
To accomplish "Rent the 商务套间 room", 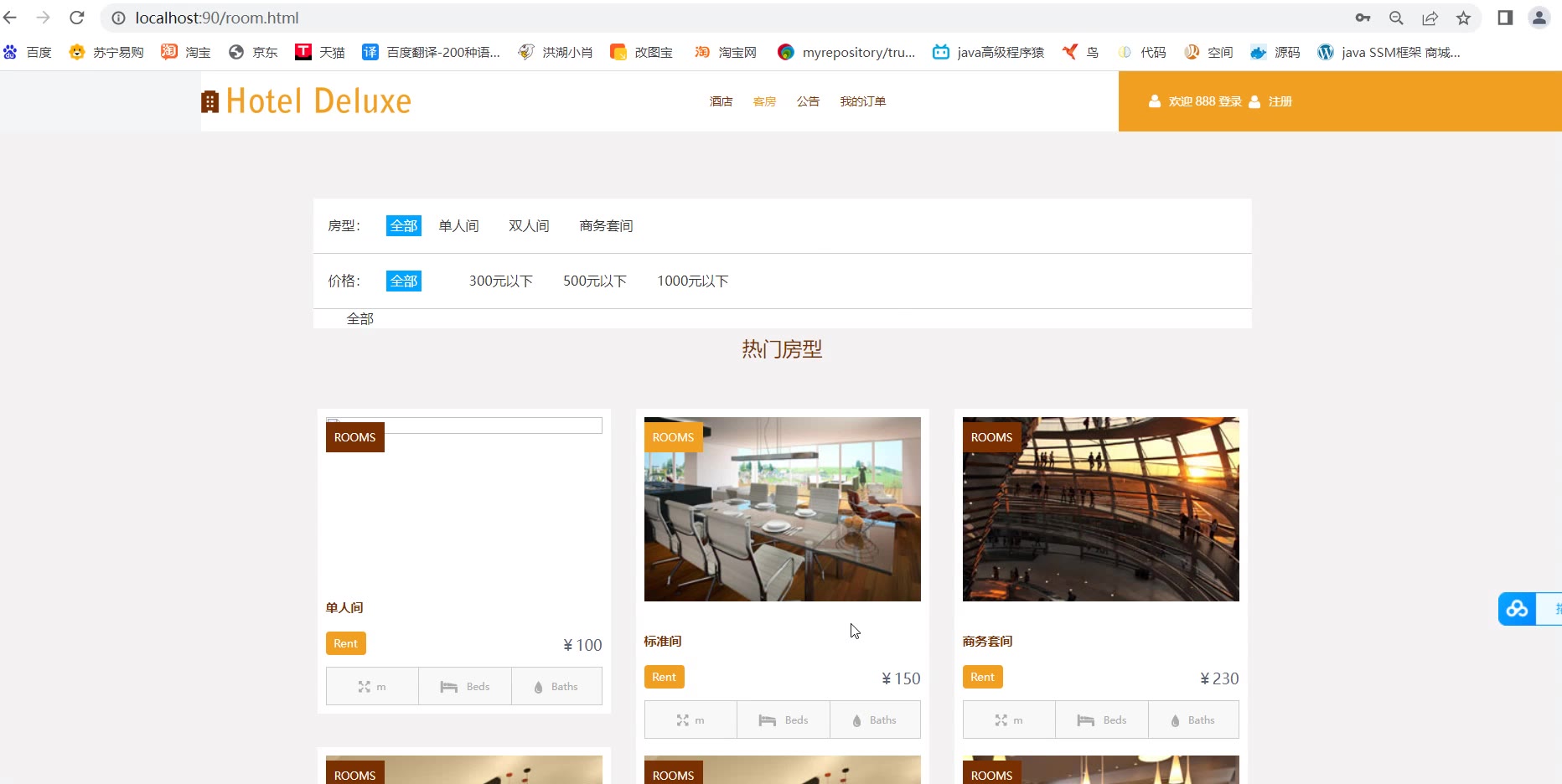I will (x=983, y=677).
